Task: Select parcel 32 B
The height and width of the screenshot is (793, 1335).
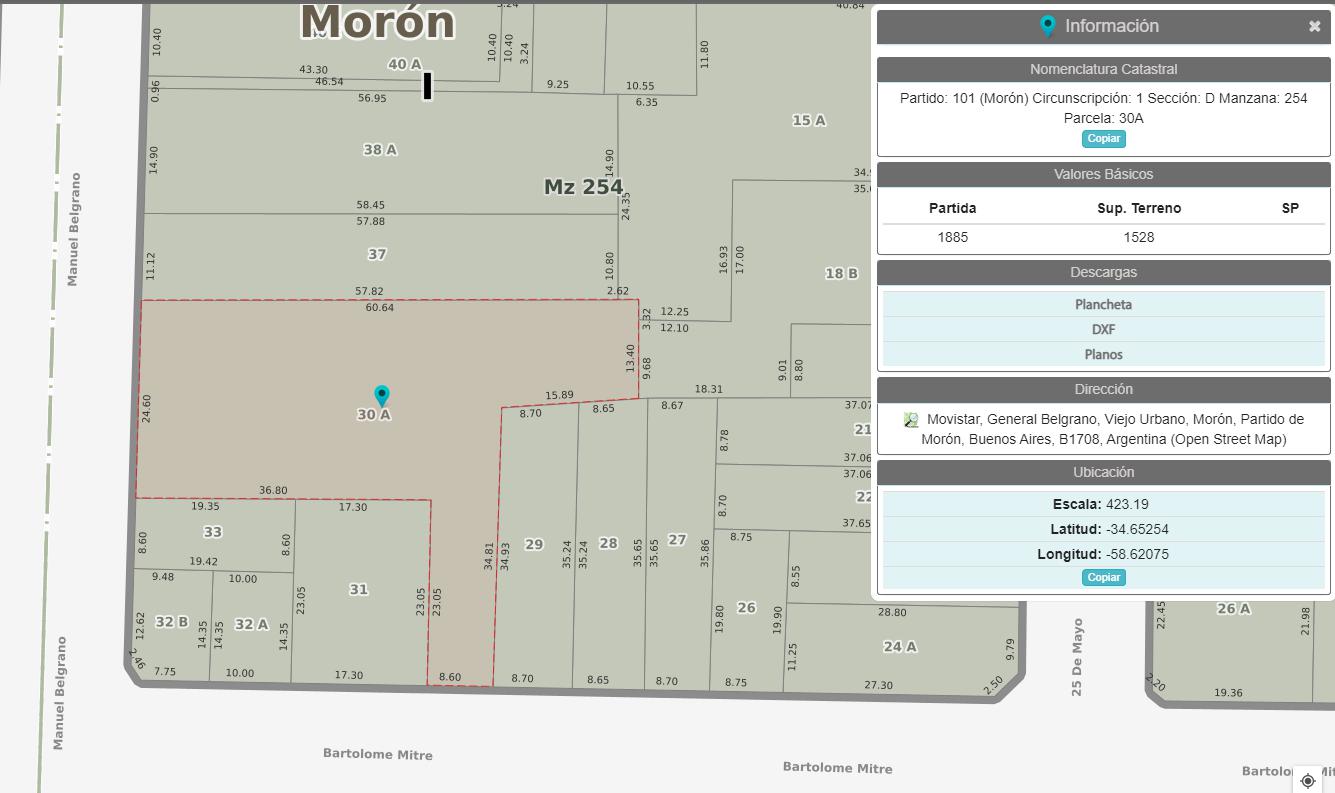Action: (x=171, y=622)
